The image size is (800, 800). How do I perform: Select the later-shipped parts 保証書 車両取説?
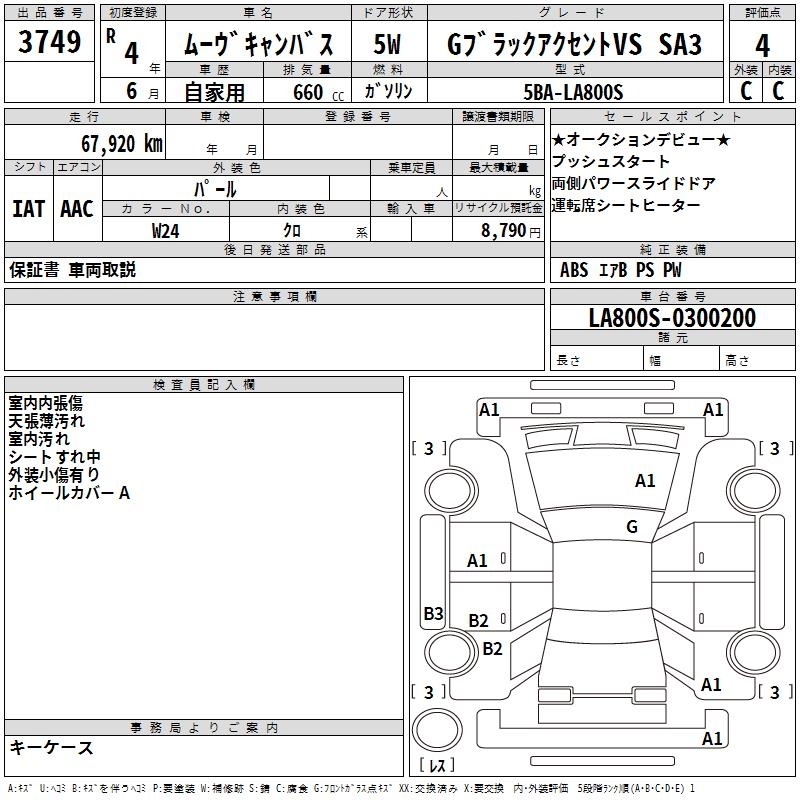point(72,270)
